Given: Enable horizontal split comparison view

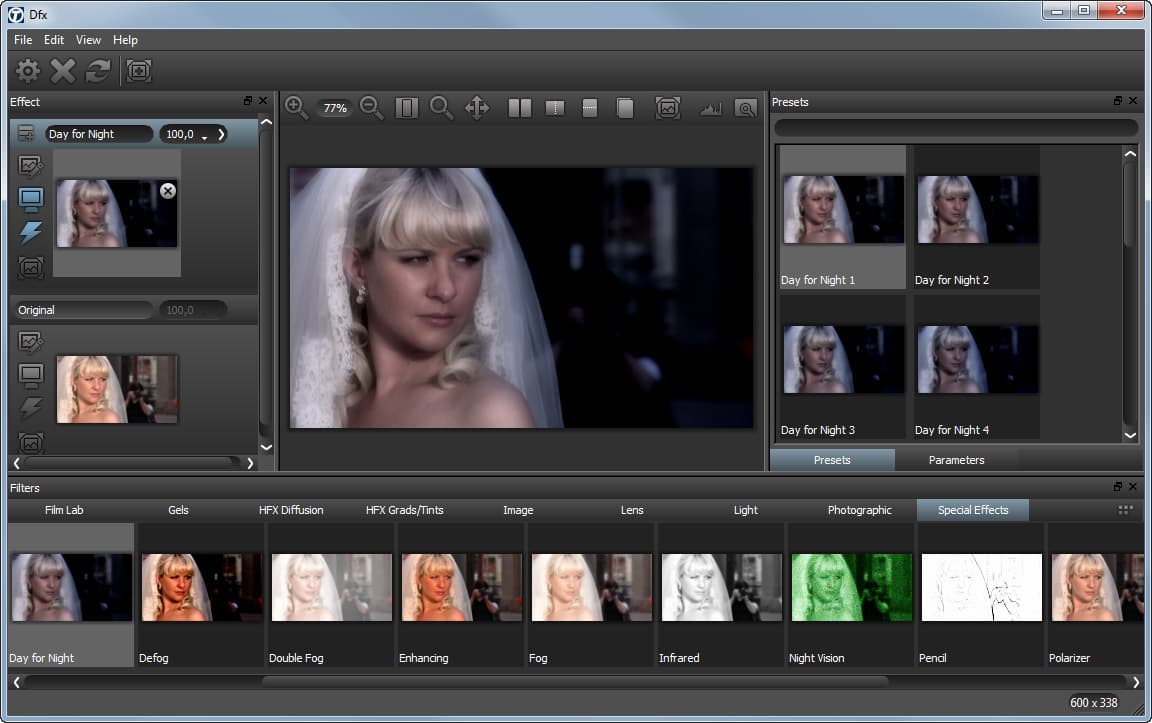Looking at the screenshot, I should pyautogui.click(x=589, y=108).
